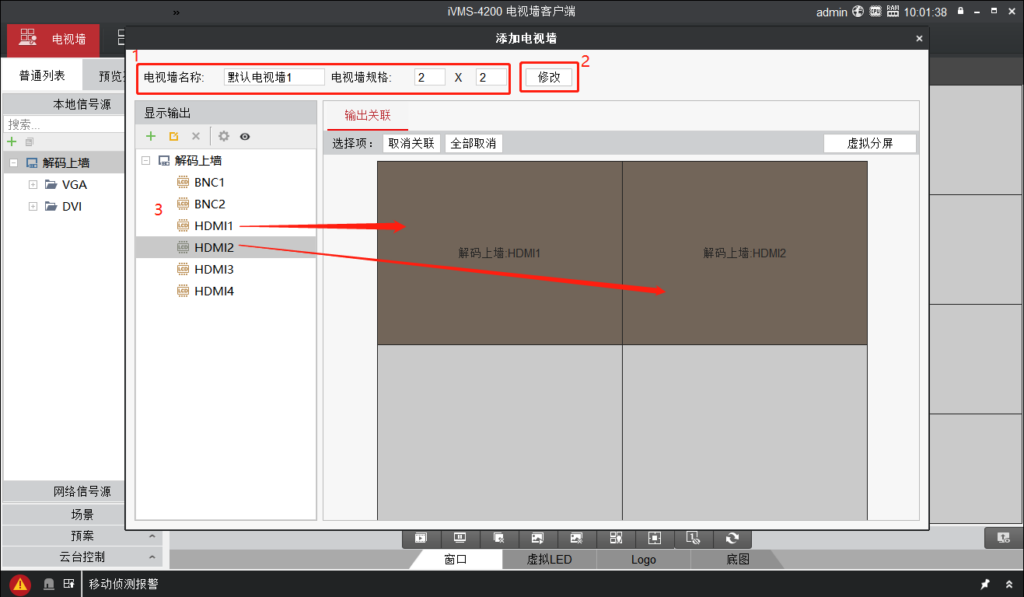Screen dimensions: 1024x597
Task: Expand the VGA folder node
Action: tap(33, 185)
